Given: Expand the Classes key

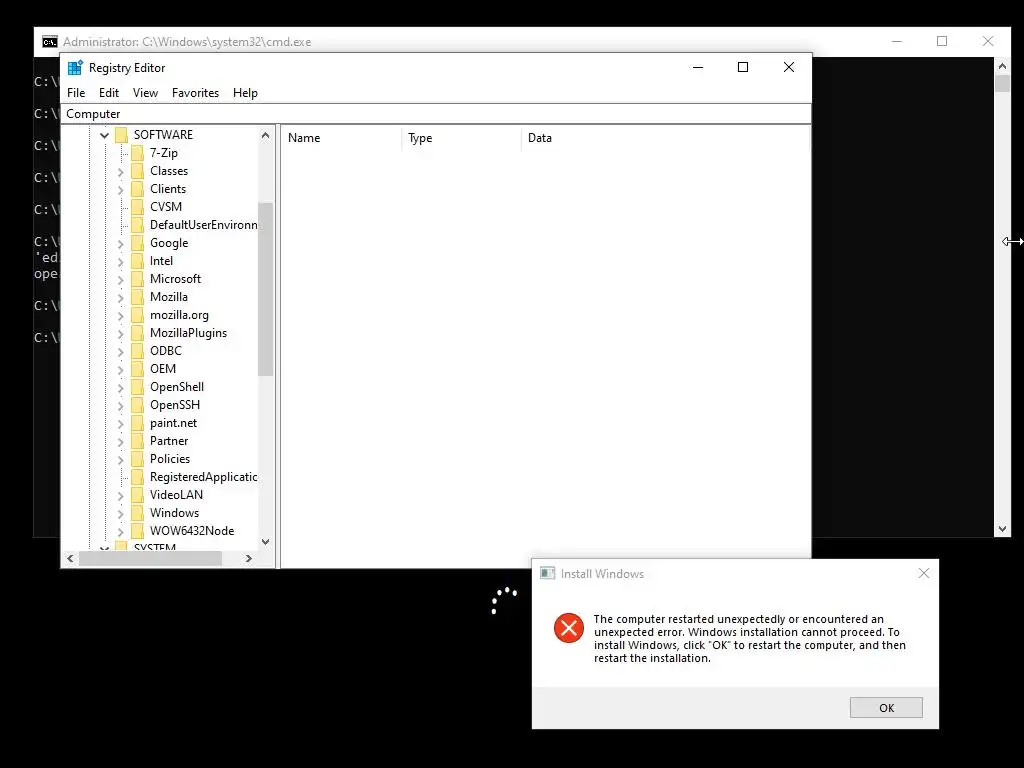Looking at the screenshot, I should [120, 172].
